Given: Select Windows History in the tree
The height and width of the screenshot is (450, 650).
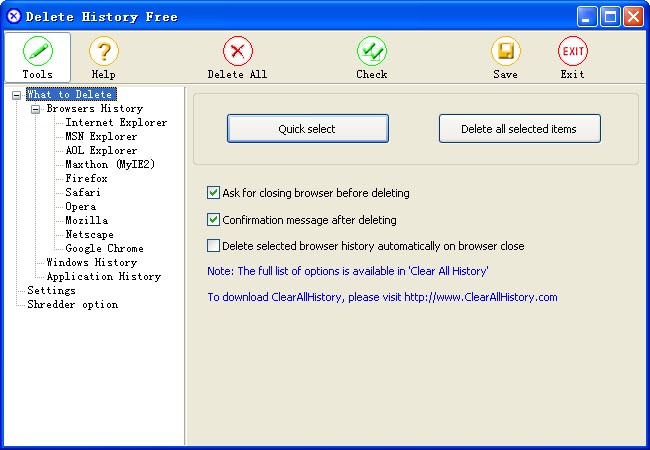Looking at the screenshot, I should coord(91,263).
